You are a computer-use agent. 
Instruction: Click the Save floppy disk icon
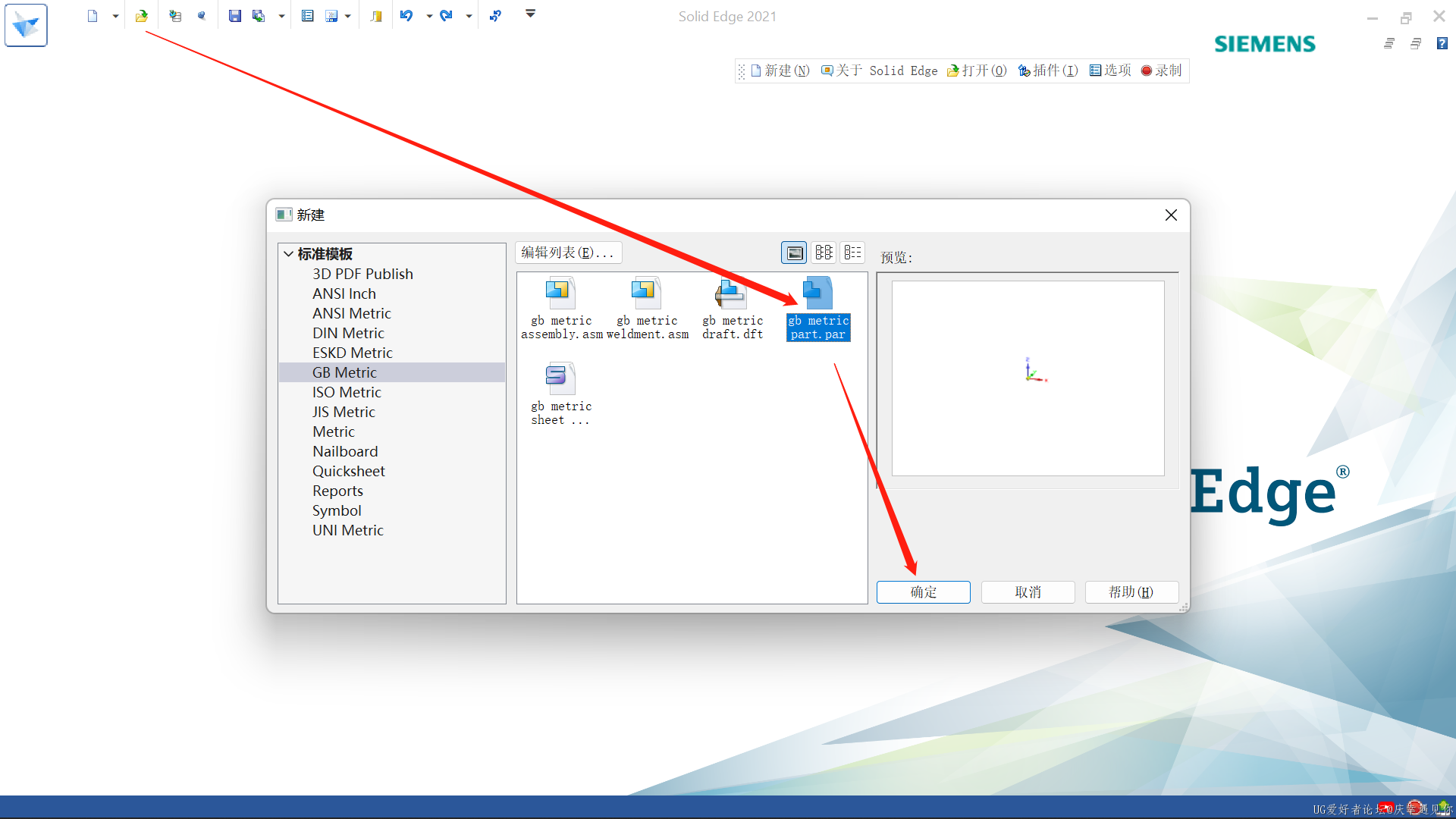pos(235,16)
